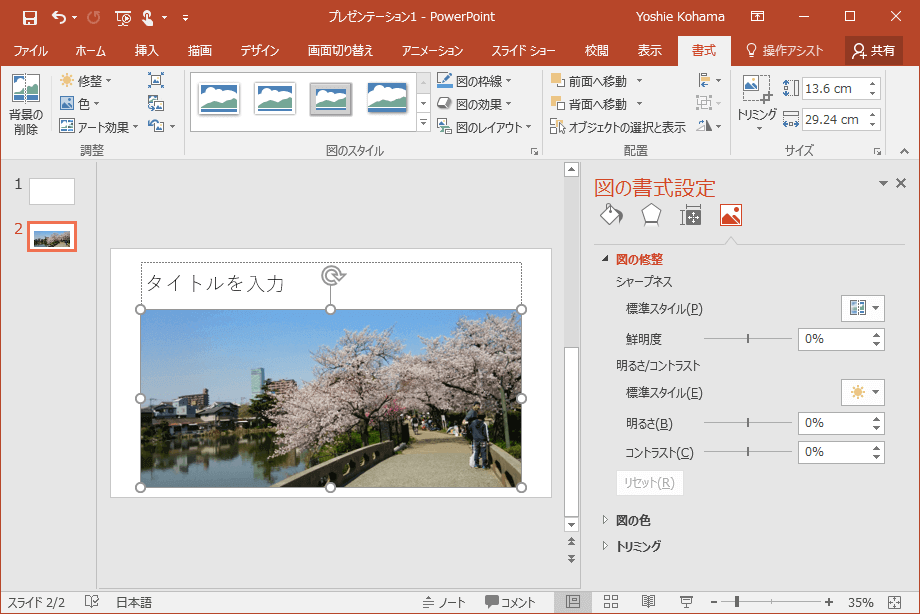The image size is (920, 614).
Task: Click the Save icon in quick access toolbar
Action: click(x=29, y=17)
